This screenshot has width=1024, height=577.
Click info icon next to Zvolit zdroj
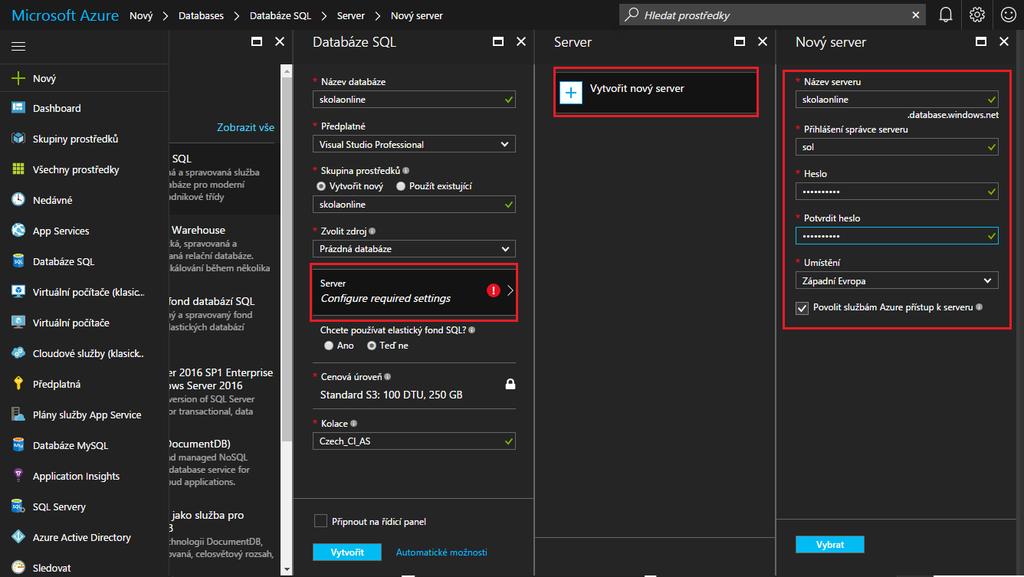372,231
